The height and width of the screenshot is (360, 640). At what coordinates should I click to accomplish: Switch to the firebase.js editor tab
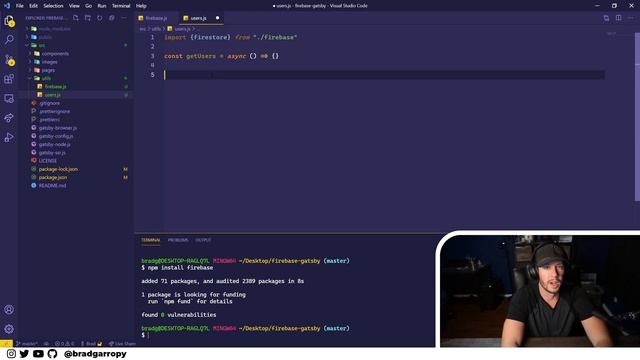tap(156, 18)
